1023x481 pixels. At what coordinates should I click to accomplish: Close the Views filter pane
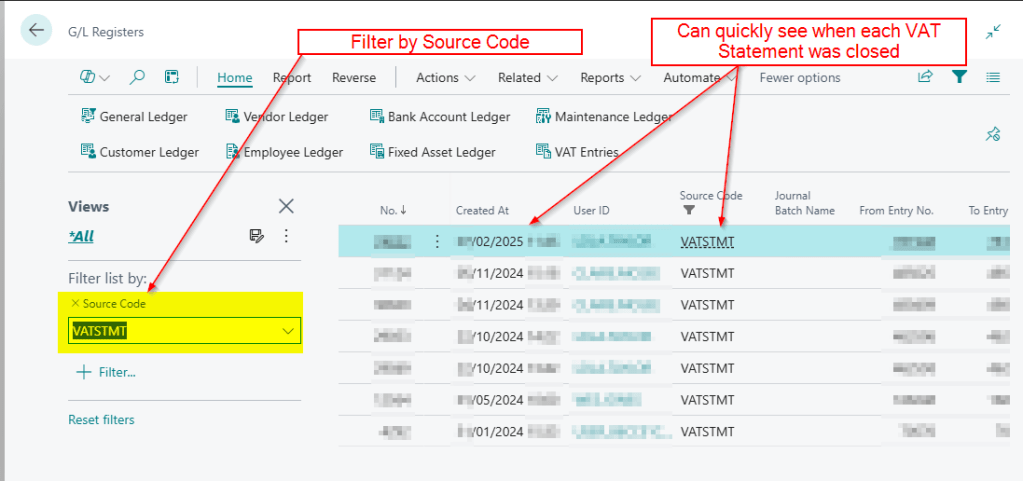(286, 206)
